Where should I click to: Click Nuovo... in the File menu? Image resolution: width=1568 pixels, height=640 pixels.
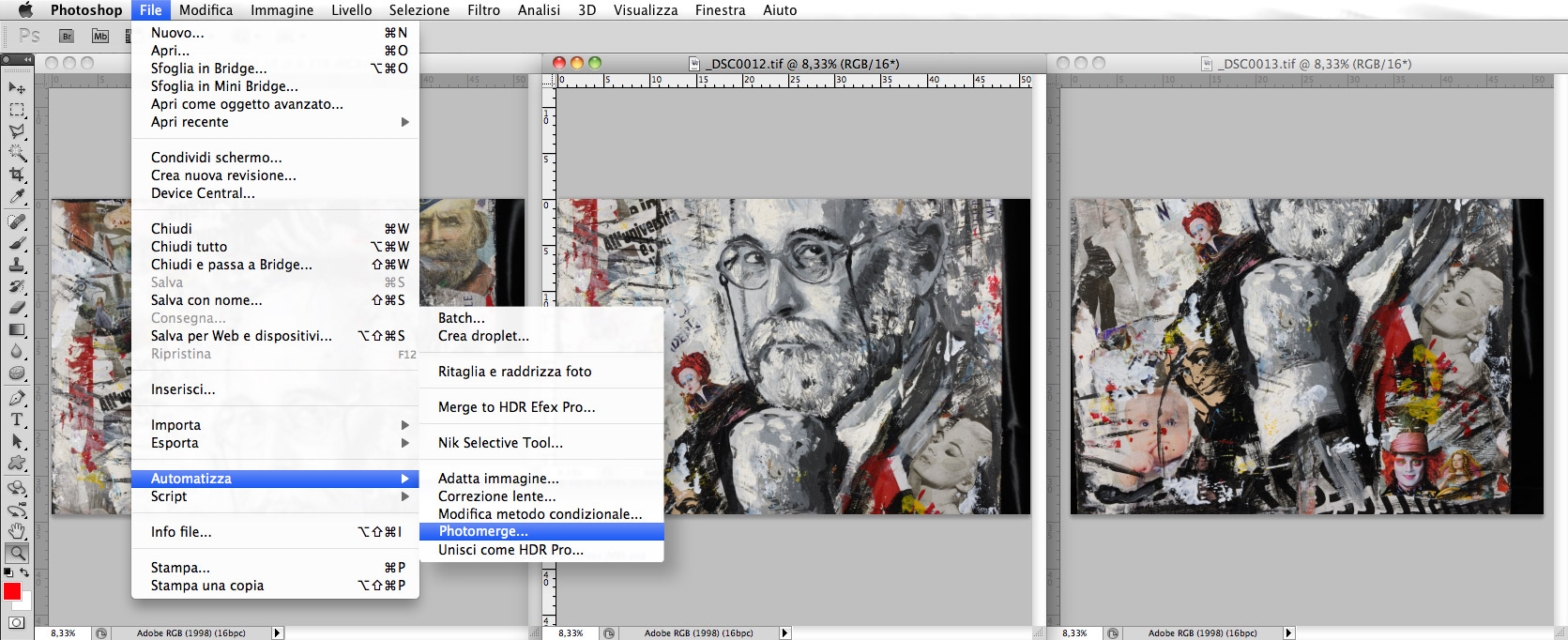tap(275, 33)
